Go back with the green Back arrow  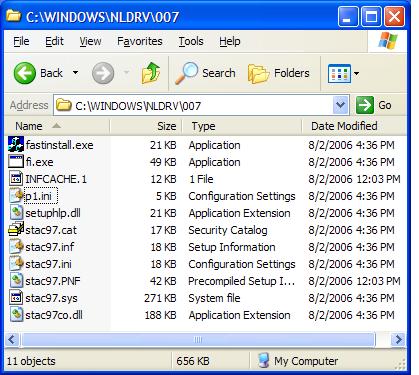click(x=24, y=73)
